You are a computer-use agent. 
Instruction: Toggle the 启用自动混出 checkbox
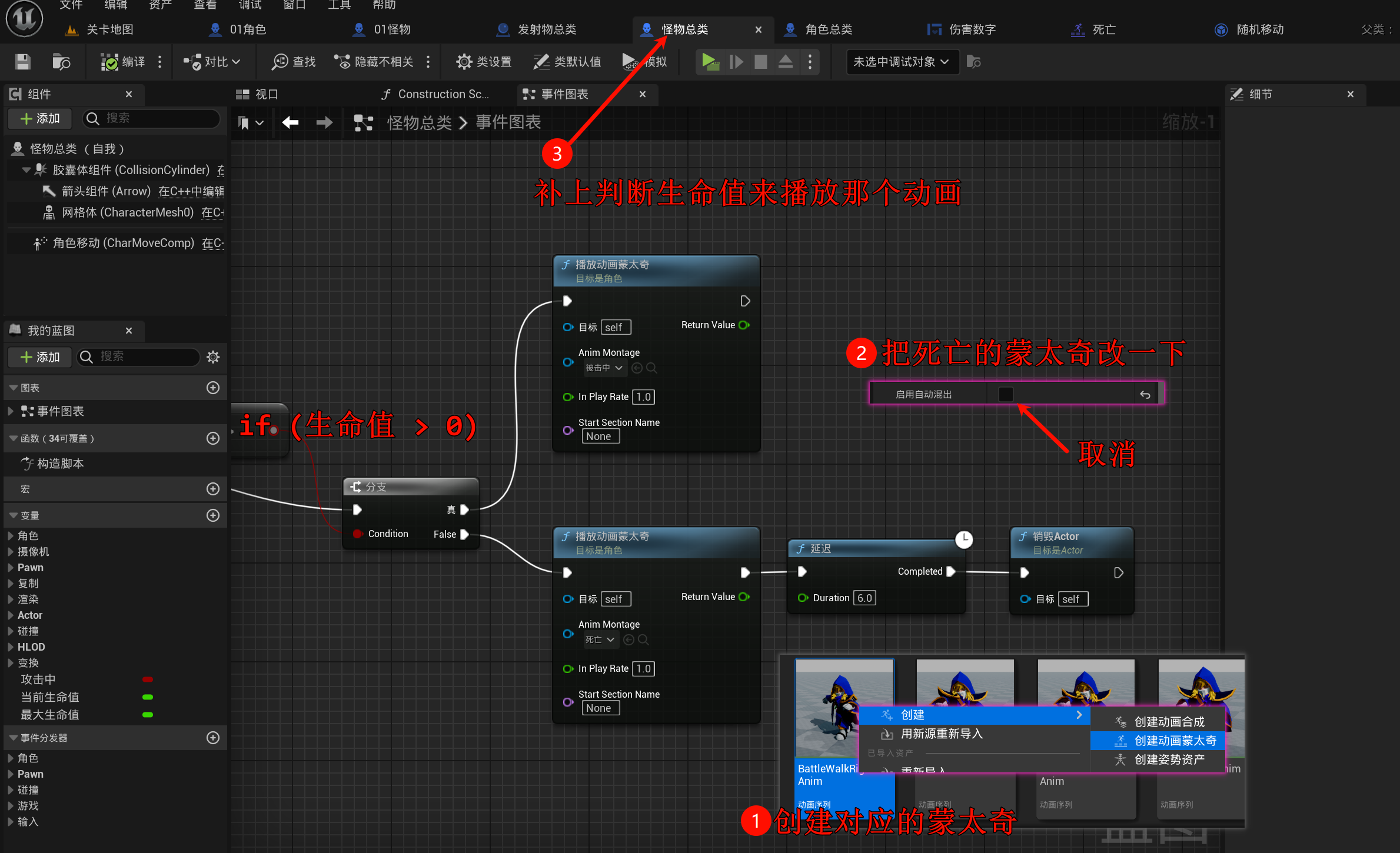pyautogui.click(x=1006, y=394)
